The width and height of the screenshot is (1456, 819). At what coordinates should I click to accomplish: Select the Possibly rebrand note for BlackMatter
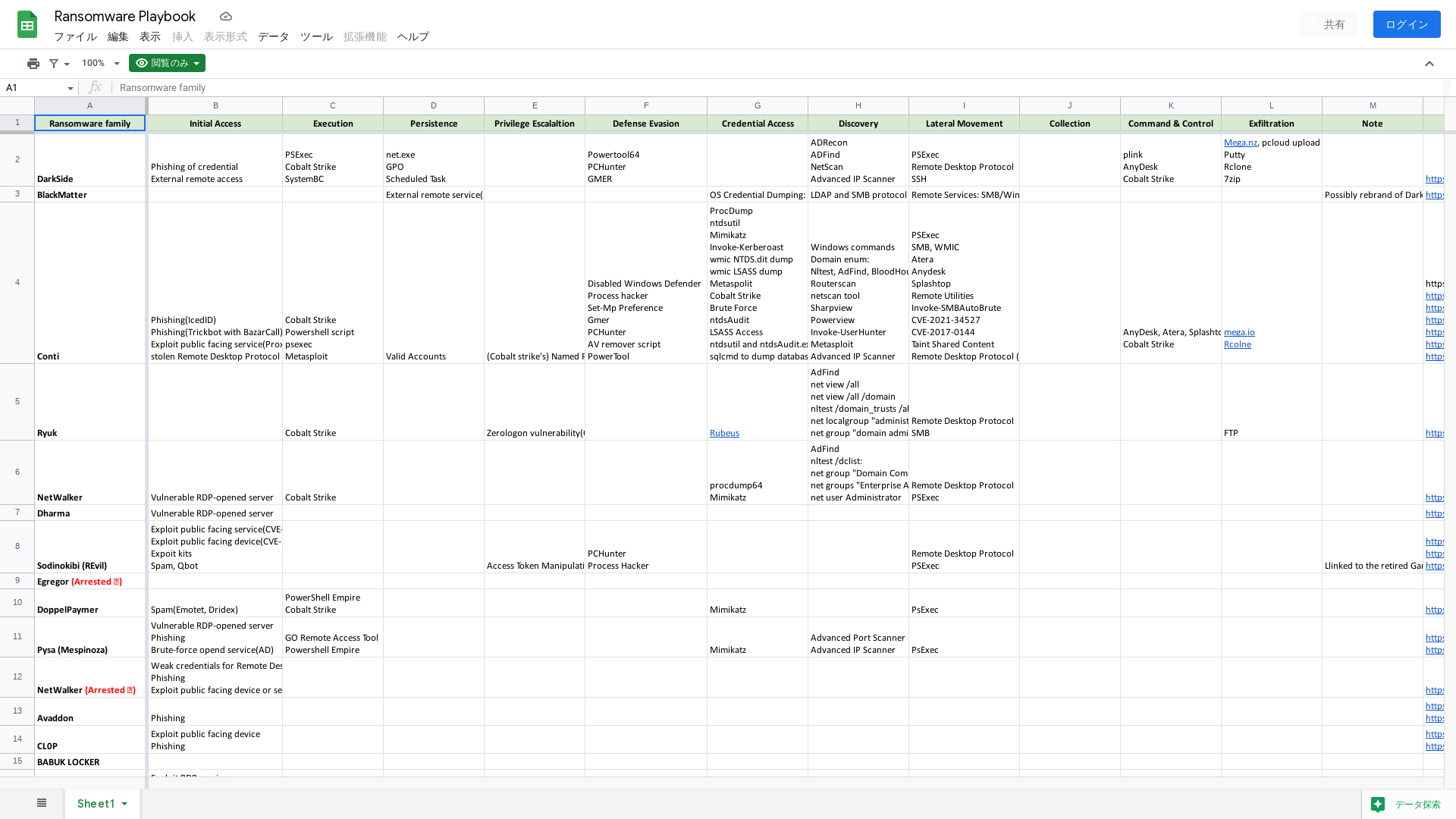coord(1373,194)
